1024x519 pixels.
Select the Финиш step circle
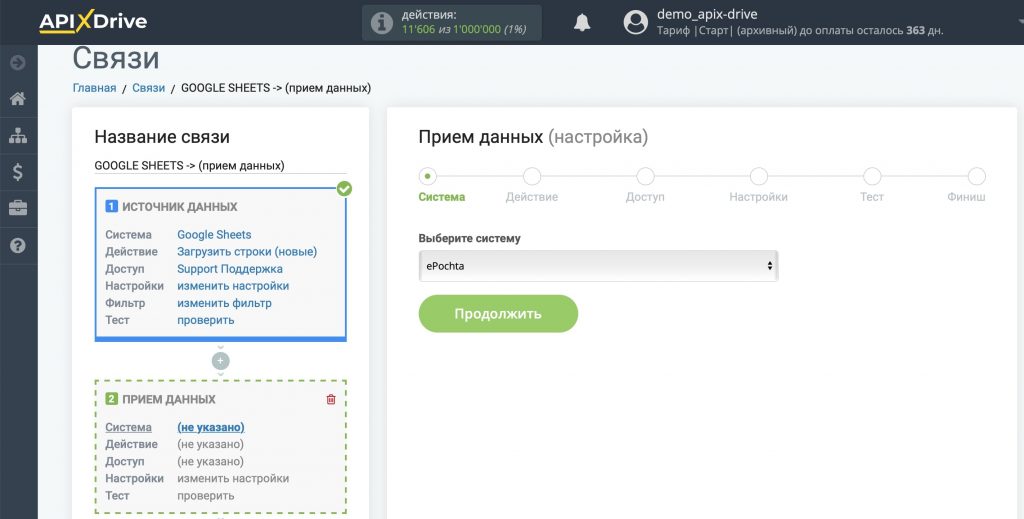tap(976, 176)
